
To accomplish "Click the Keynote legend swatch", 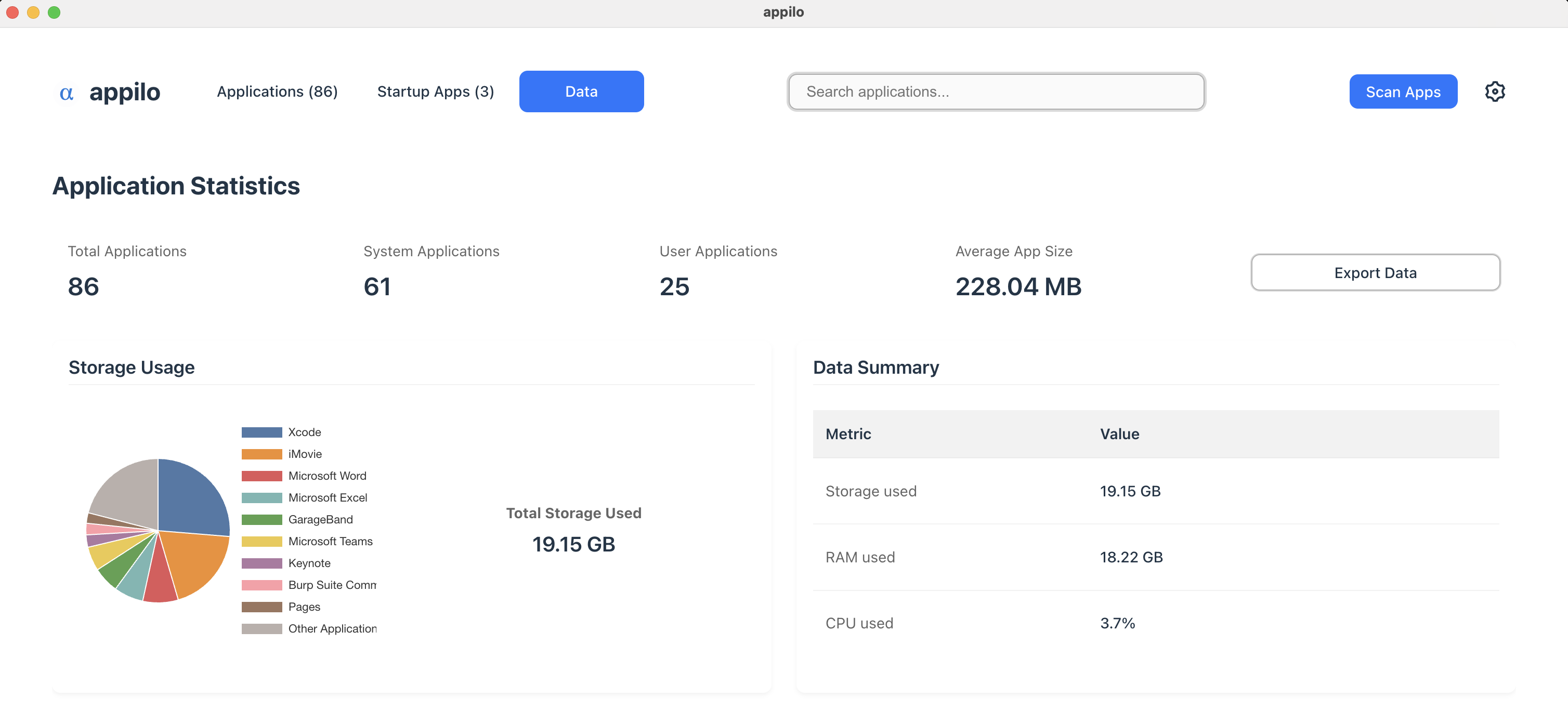I will click(262, 564).
